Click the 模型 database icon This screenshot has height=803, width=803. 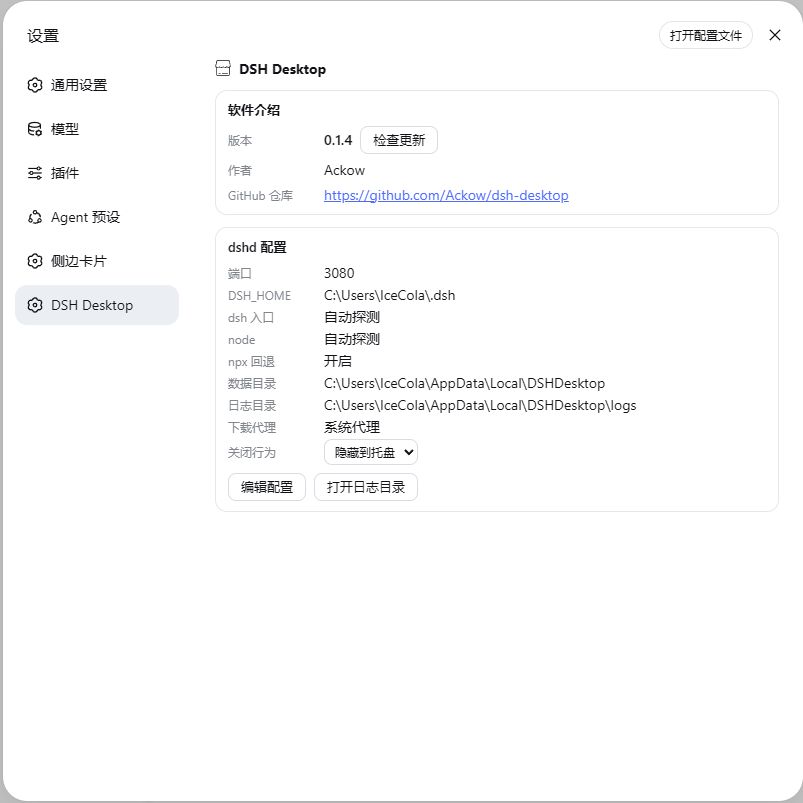pyautogui.click(x=34, y=129)
